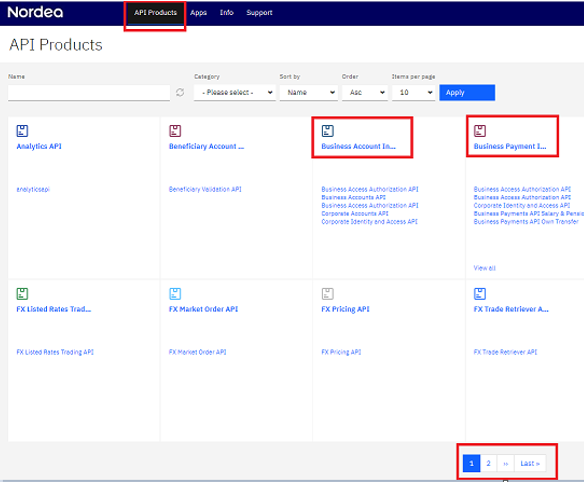
Task: Open the Apps menu item
Action: click(x=198, y=13)
